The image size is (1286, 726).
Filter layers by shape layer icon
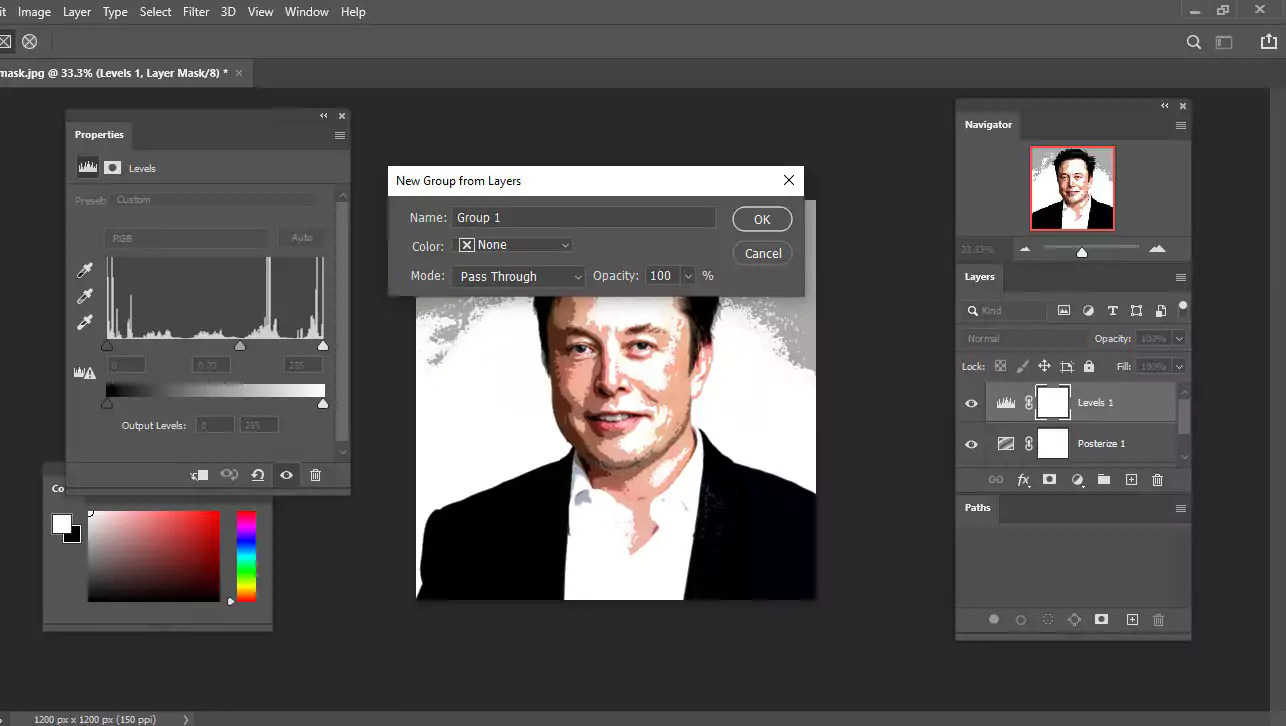(x=1136, y=311)
